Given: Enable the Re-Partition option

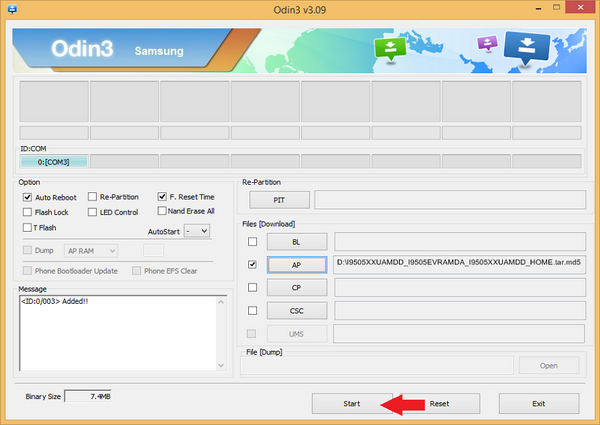Looking at the screenshot, I should [93, 197].
